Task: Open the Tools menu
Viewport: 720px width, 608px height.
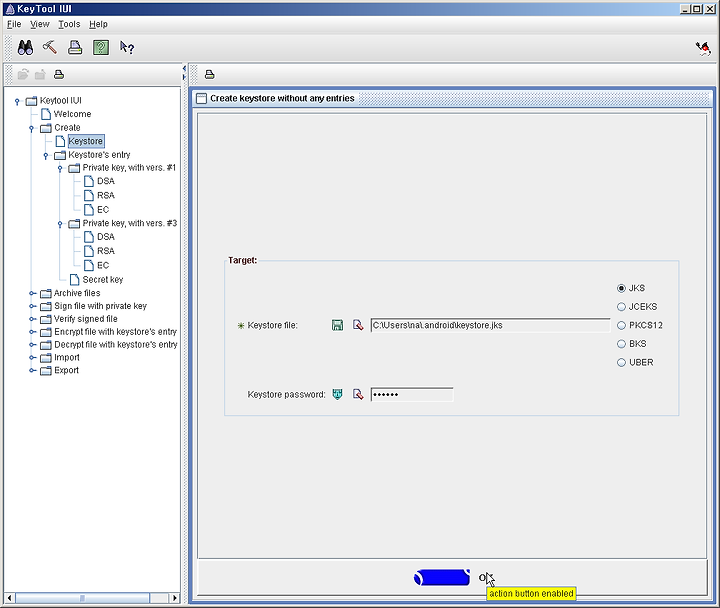Action: tap(69, 24)
